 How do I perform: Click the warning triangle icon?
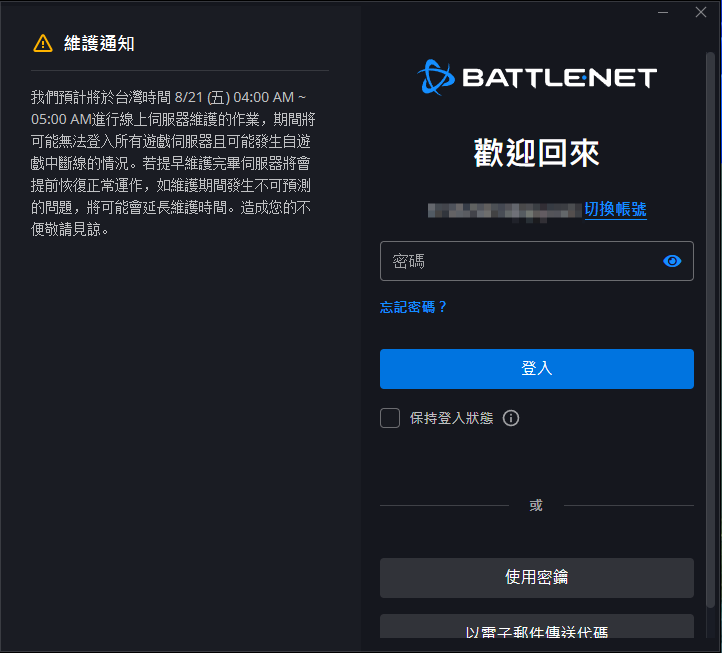(x=43, y=44)
